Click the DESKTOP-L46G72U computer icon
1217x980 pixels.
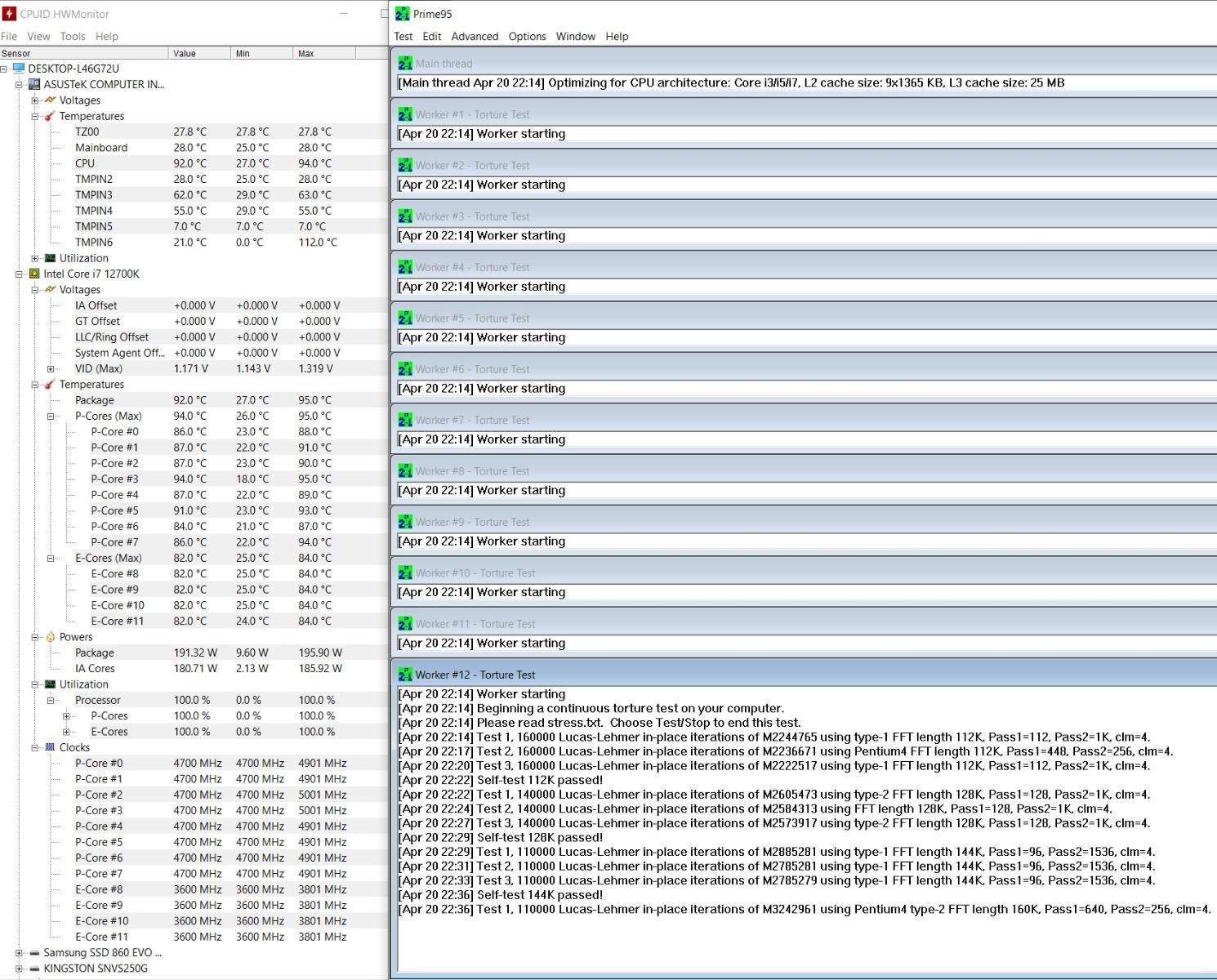19,69
